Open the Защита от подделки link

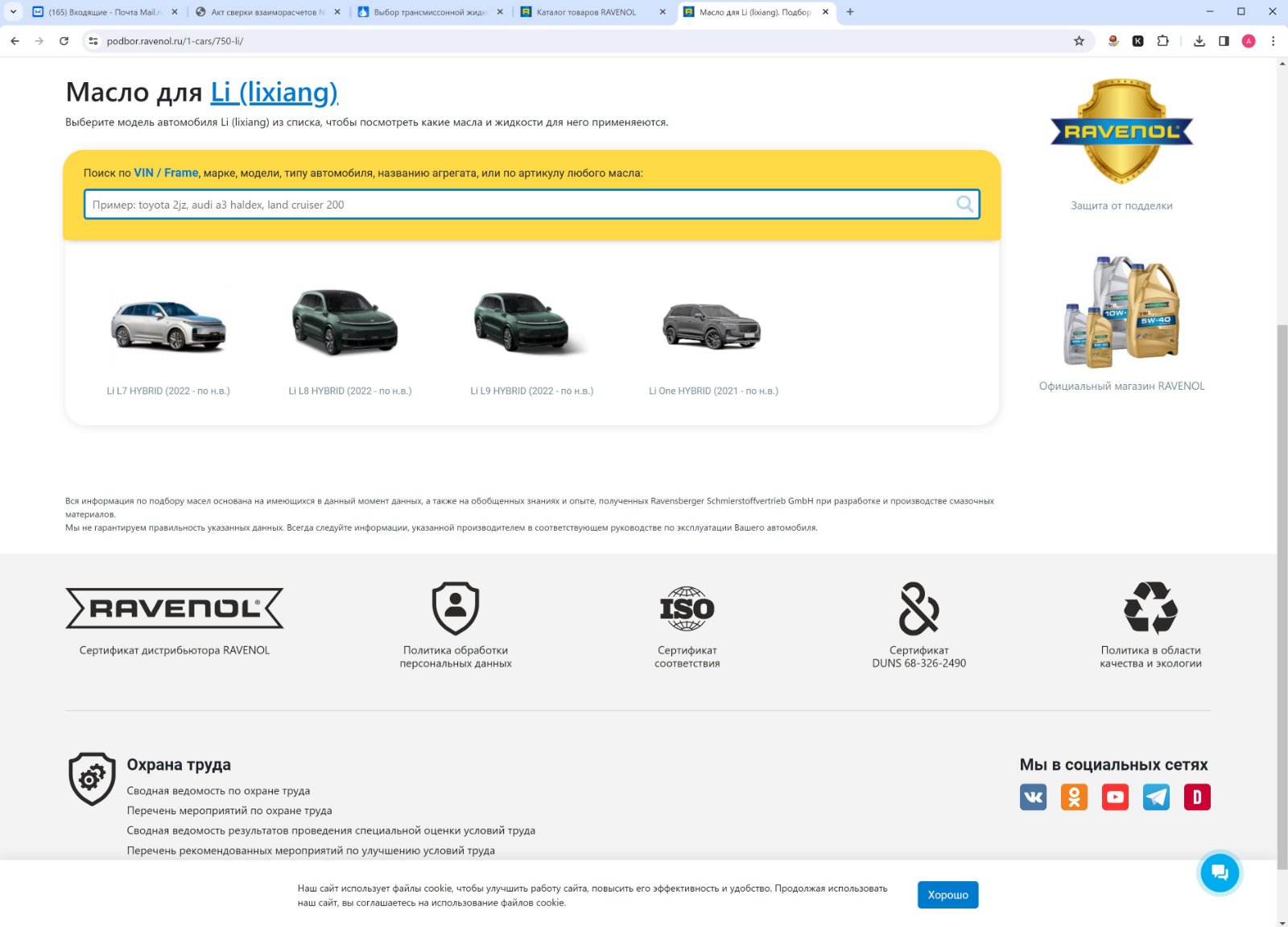pos(1121,205)
